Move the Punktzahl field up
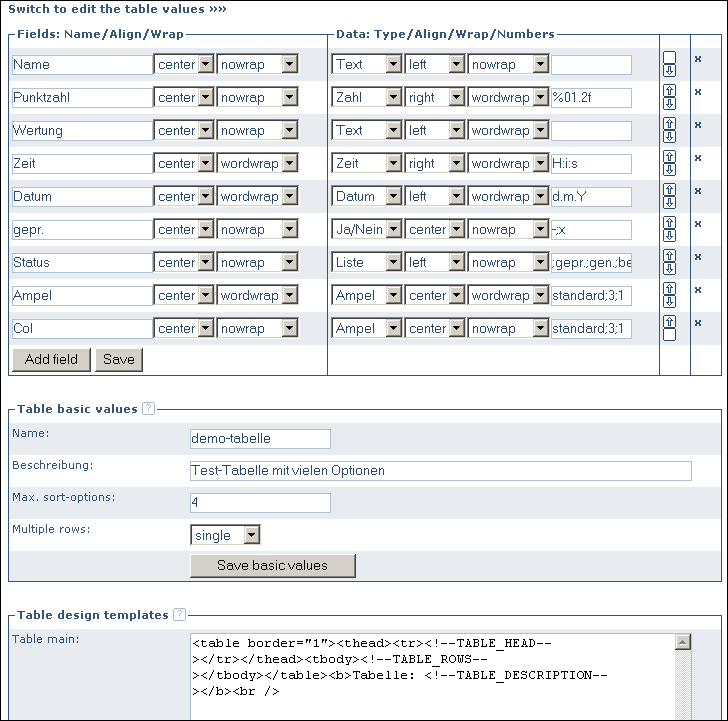Viewport: 728px width, 721px height. 669,91
